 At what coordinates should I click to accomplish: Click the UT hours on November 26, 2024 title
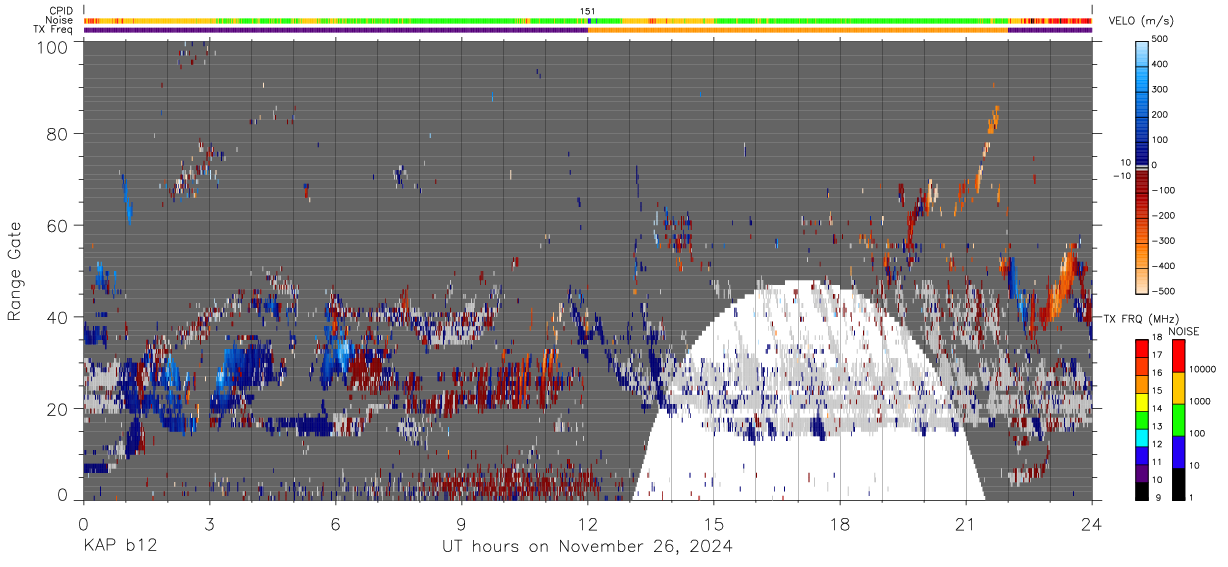[x=587, y=546]
